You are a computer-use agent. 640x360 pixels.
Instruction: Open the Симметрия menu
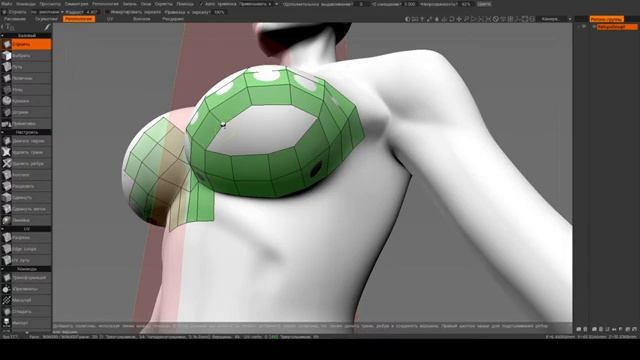[x=76, y=4]
